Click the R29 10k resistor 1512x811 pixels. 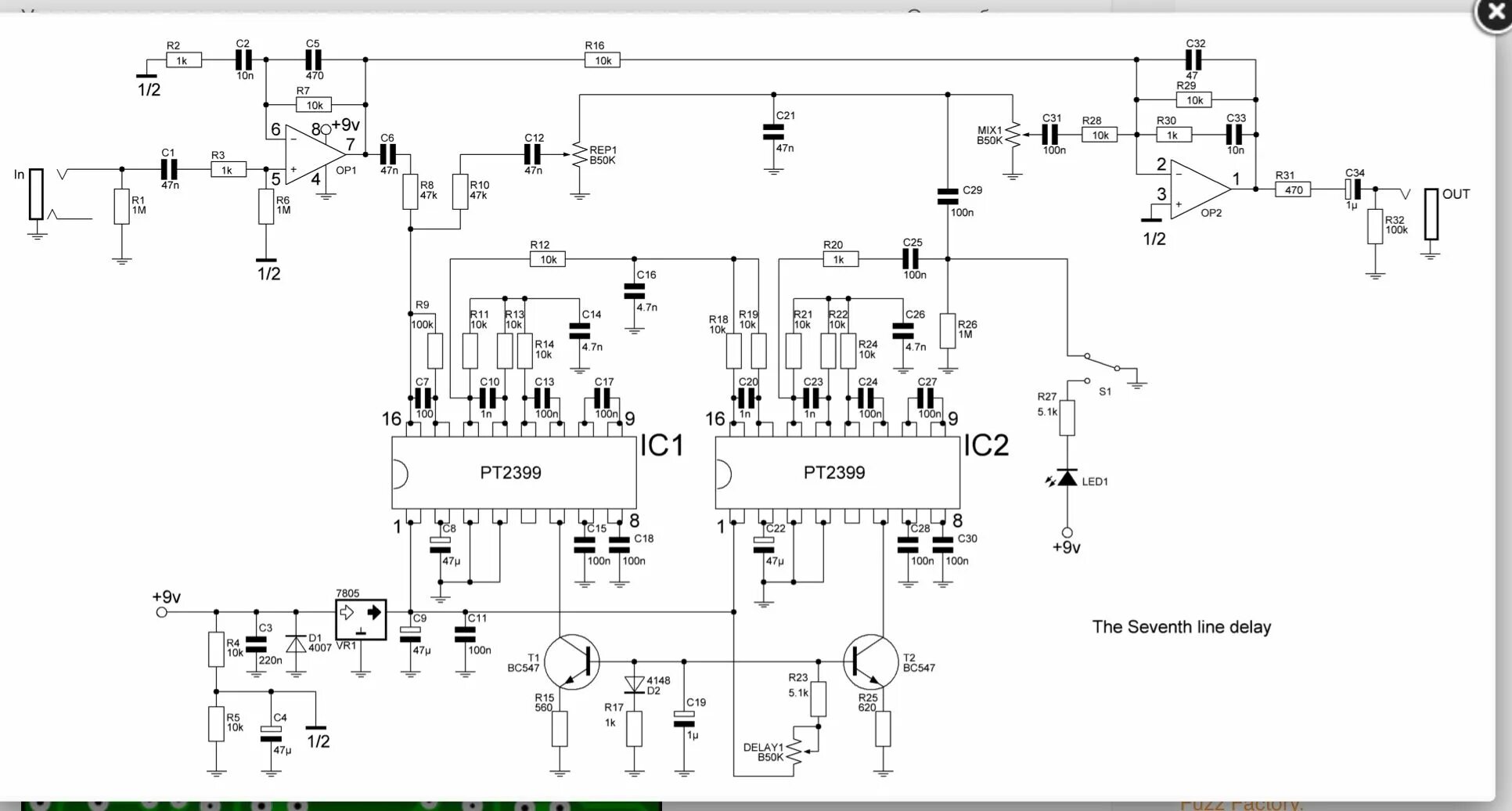[x=1194, y=99]
